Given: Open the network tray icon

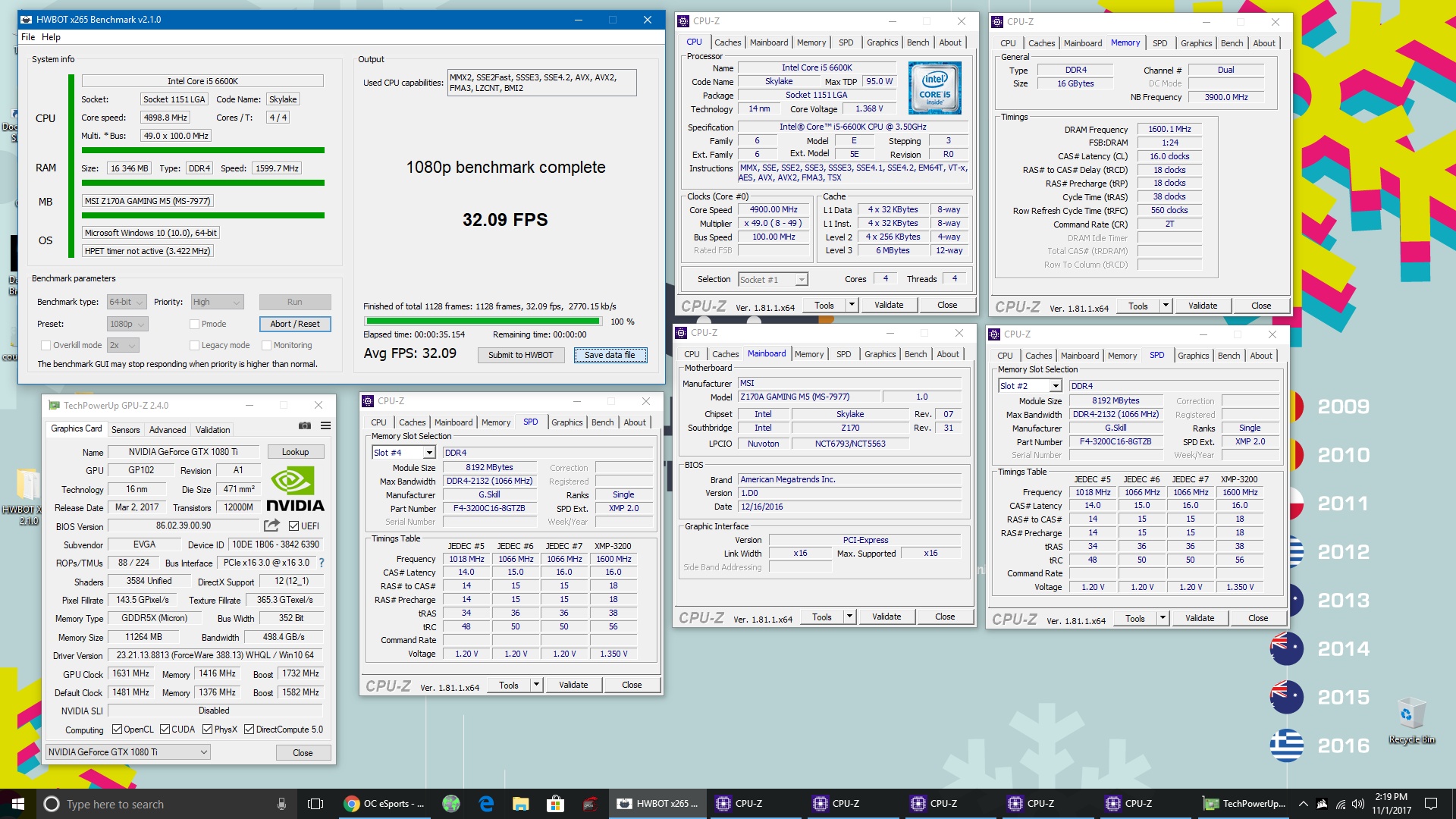Looking at the screenshot, I should (1340, 804).
